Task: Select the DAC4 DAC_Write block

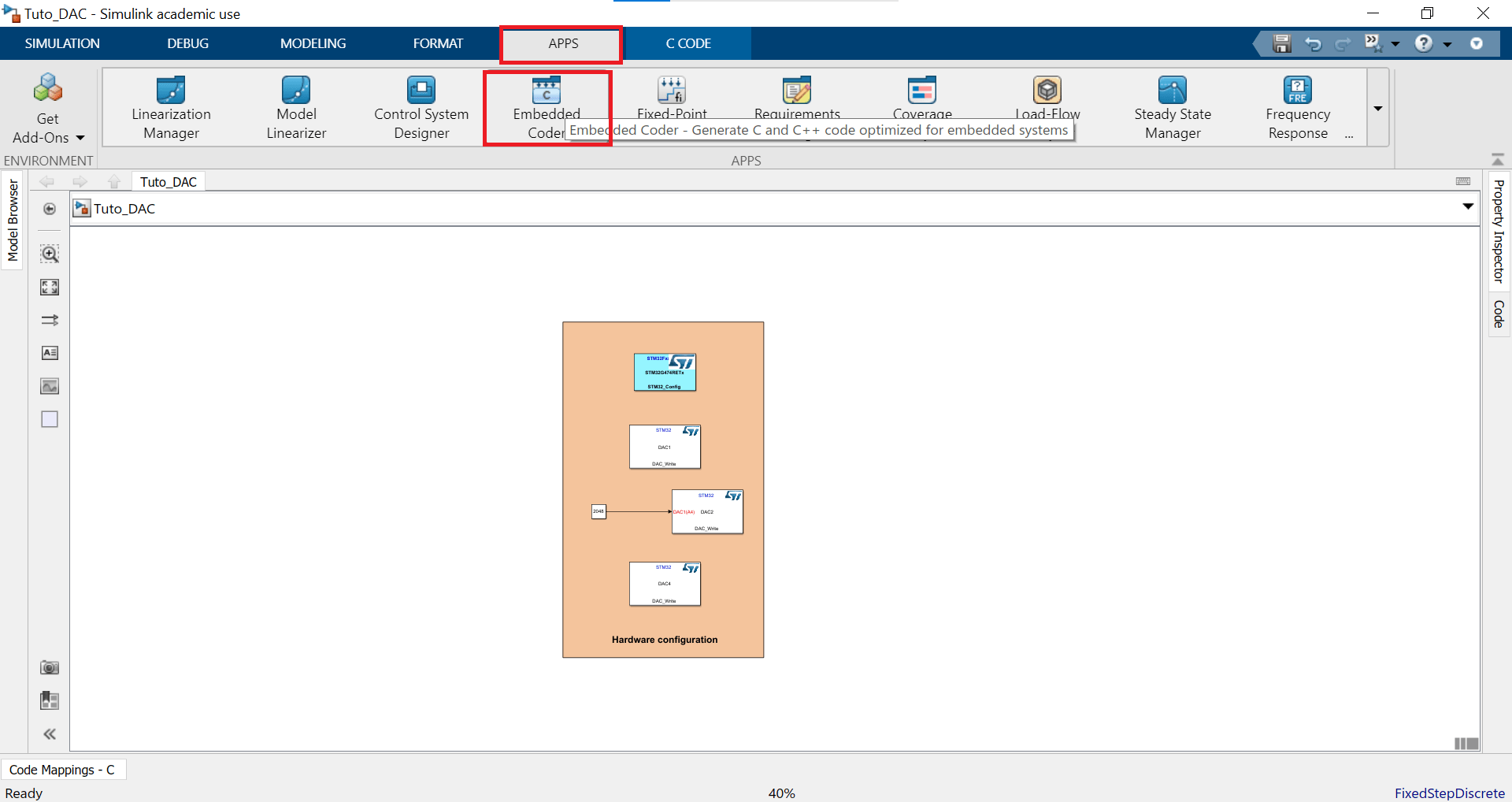Action: click(x=665, y=584)
